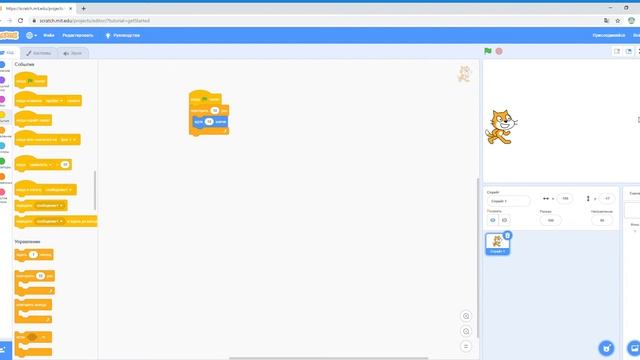This screenshot has height=360, width=640.
Task: Switch to large stage layout
Action: (629, 51)
